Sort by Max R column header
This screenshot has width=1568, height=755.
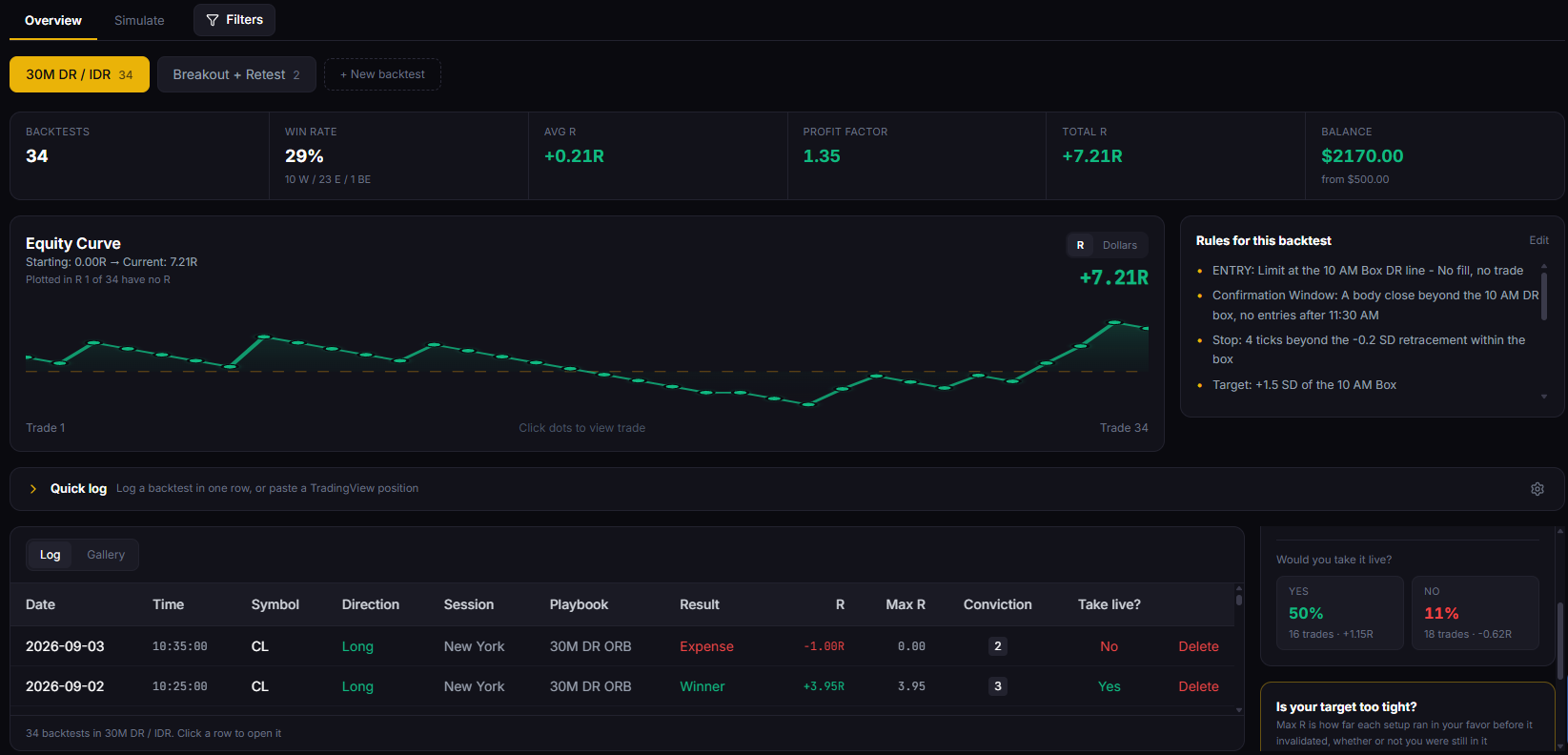tap(906, 604)
